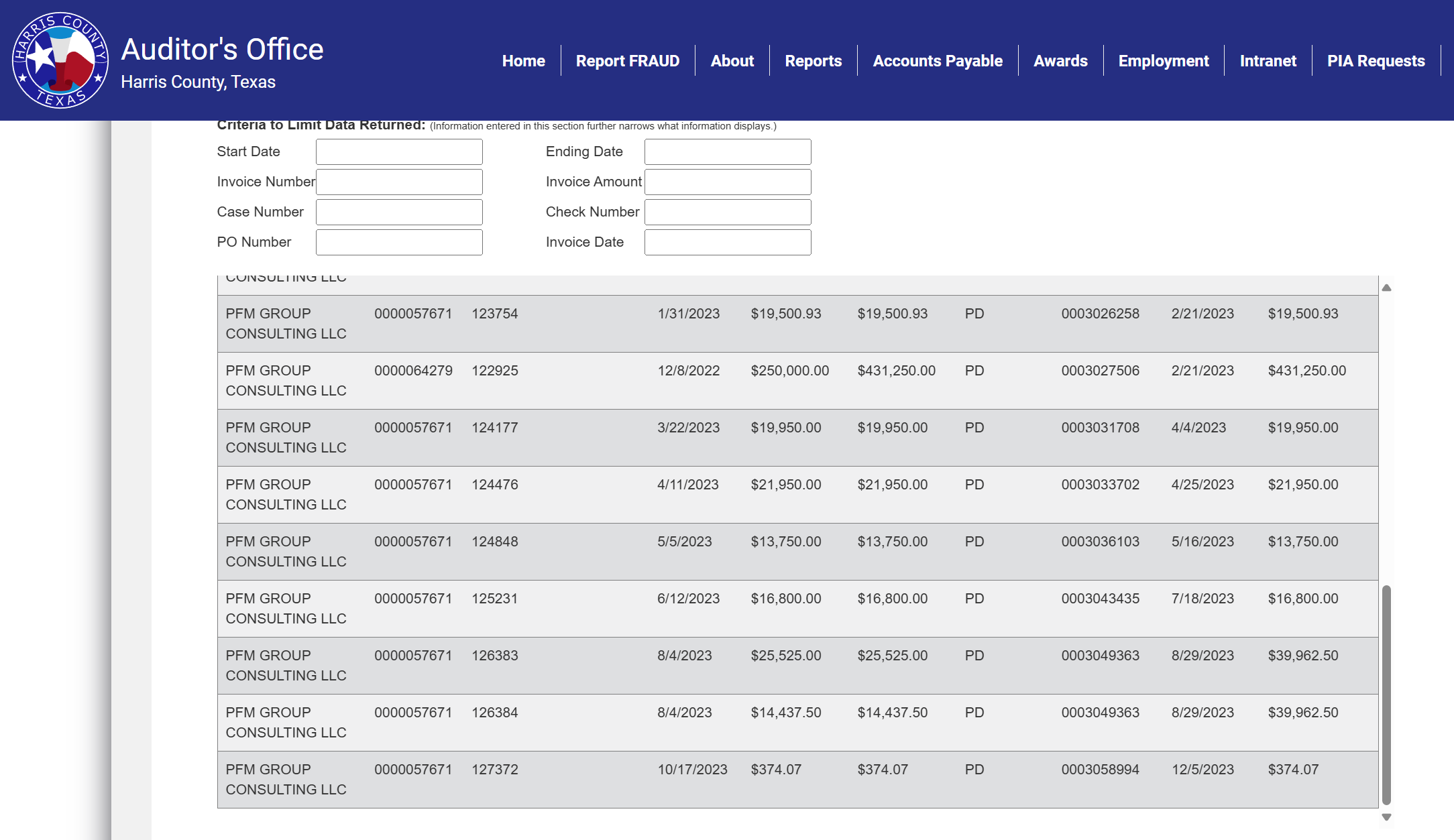Select check date 12/5/2023

1203,770
